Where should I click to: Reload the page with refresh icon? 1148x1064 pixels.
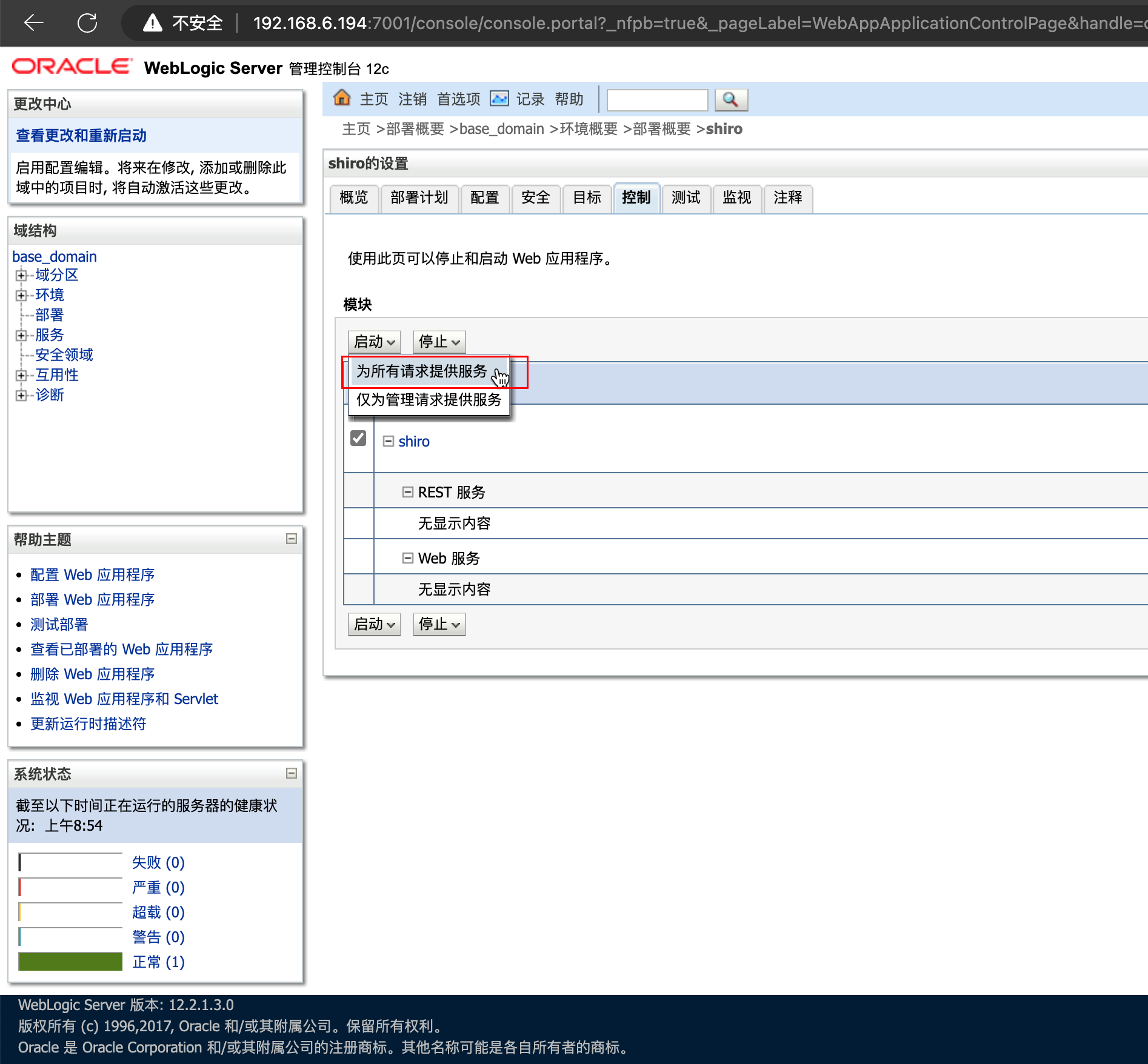(87, 23)
